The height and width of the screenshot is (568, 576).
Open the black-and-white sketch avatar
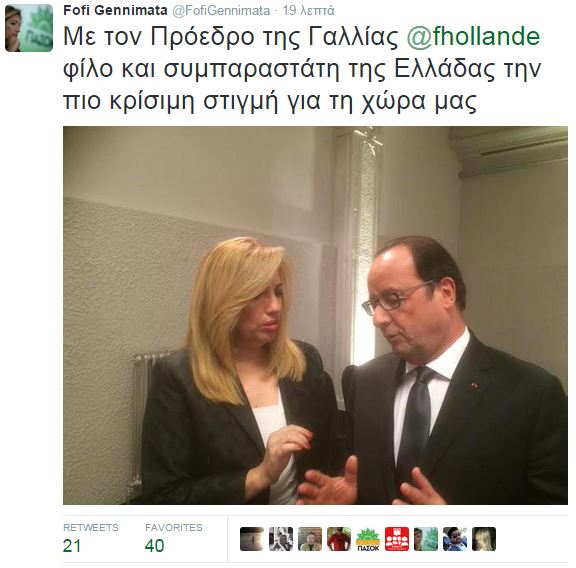[281, 539]
